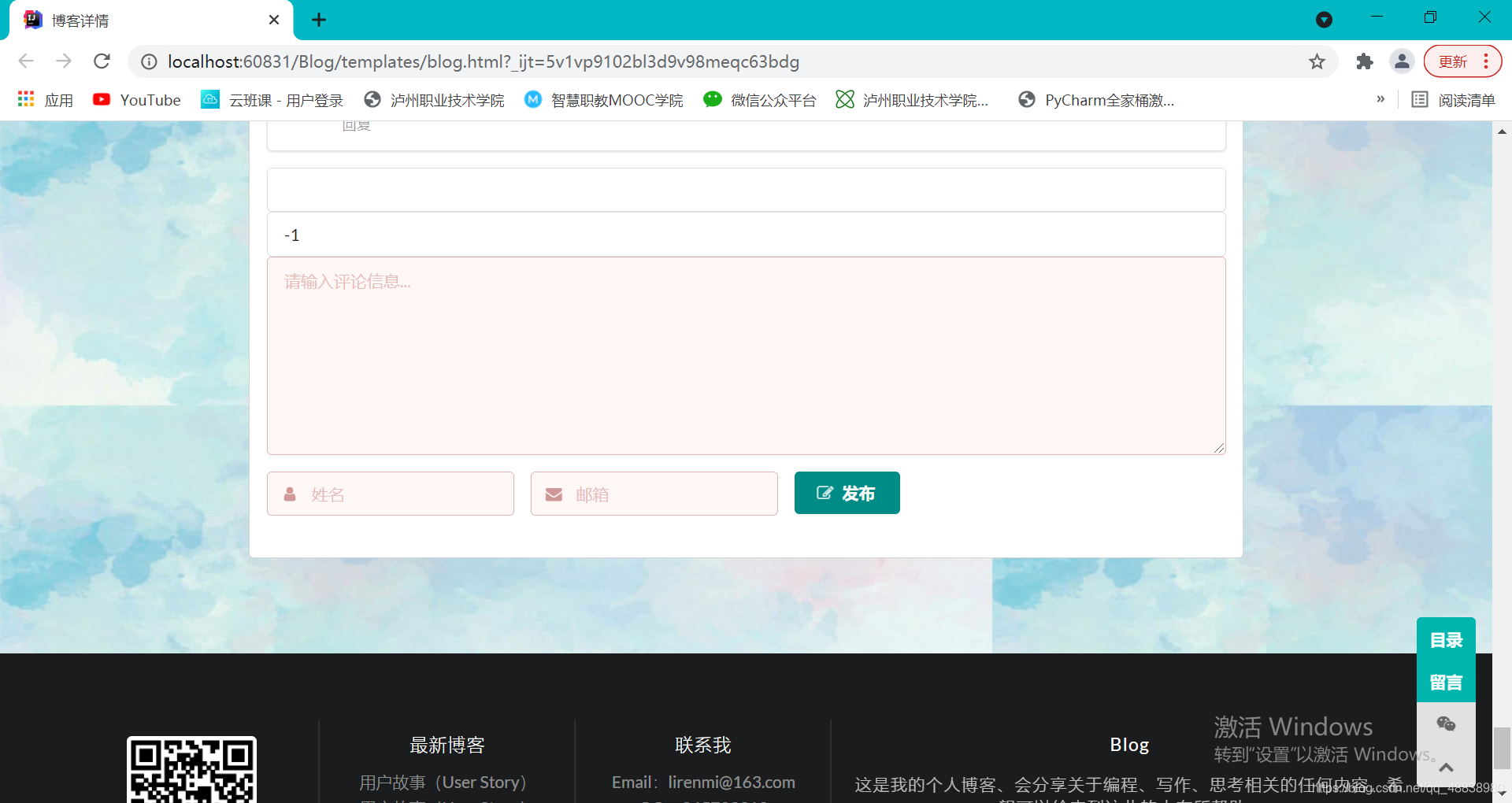
Task: Open the WeChat icon on the floating sidebar
Action: click(x=1446, y=725)
